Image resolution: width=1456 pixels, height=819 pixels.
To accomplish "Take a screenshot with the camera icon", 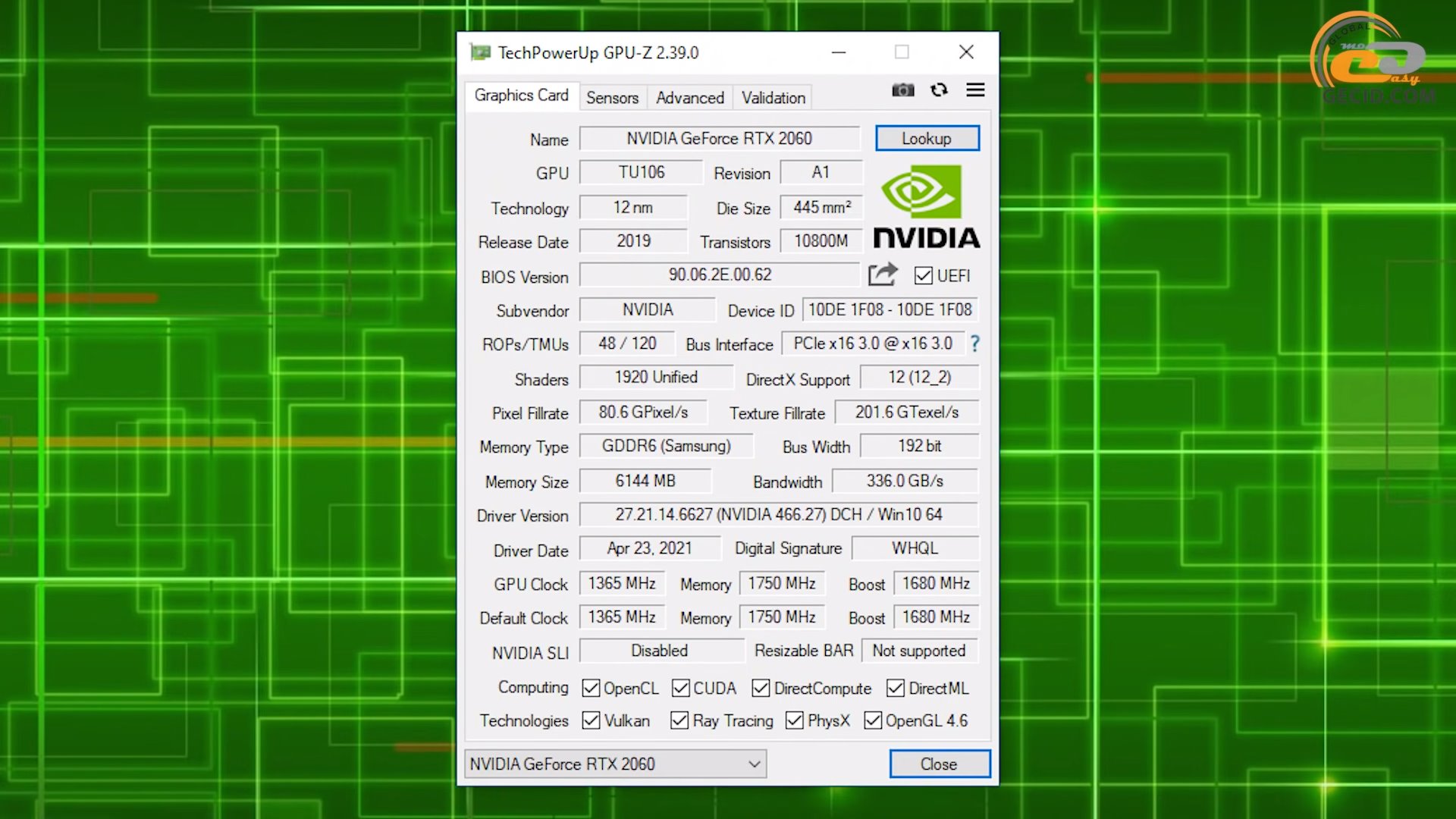I will 902,90.
